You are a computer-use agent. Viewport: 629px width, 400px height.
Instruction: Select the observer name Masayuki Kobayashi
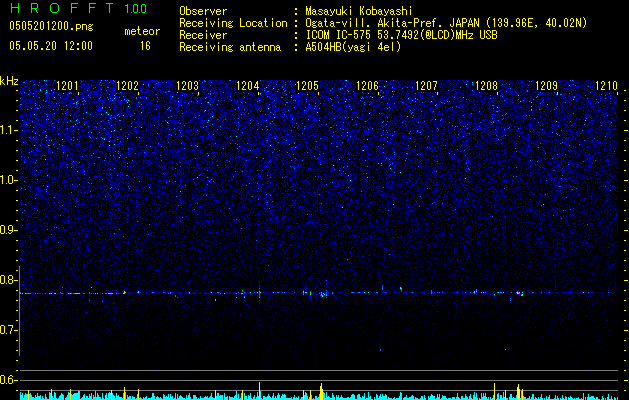point(359,12)
